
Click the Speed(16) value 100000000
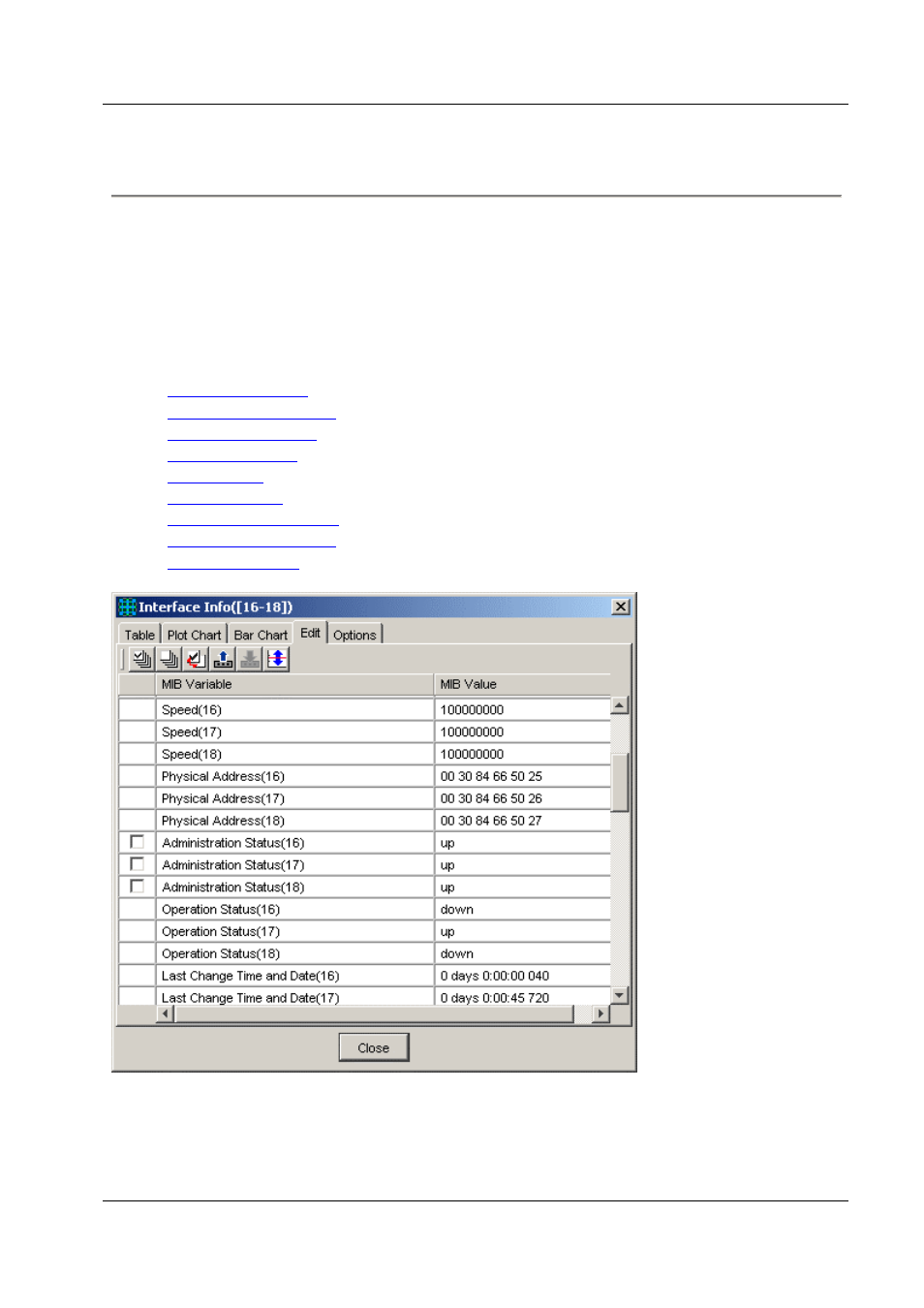click(x=472, y=709)
